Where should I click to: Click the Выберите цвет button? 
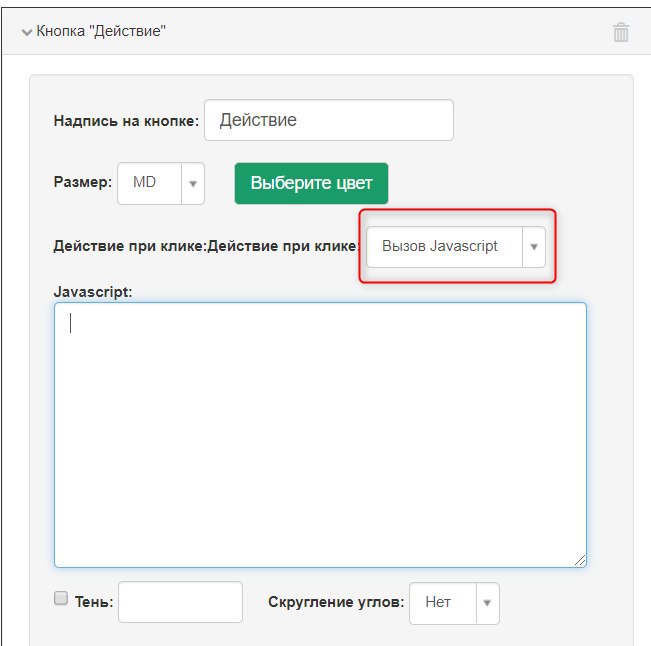click(x=311, y=183)
